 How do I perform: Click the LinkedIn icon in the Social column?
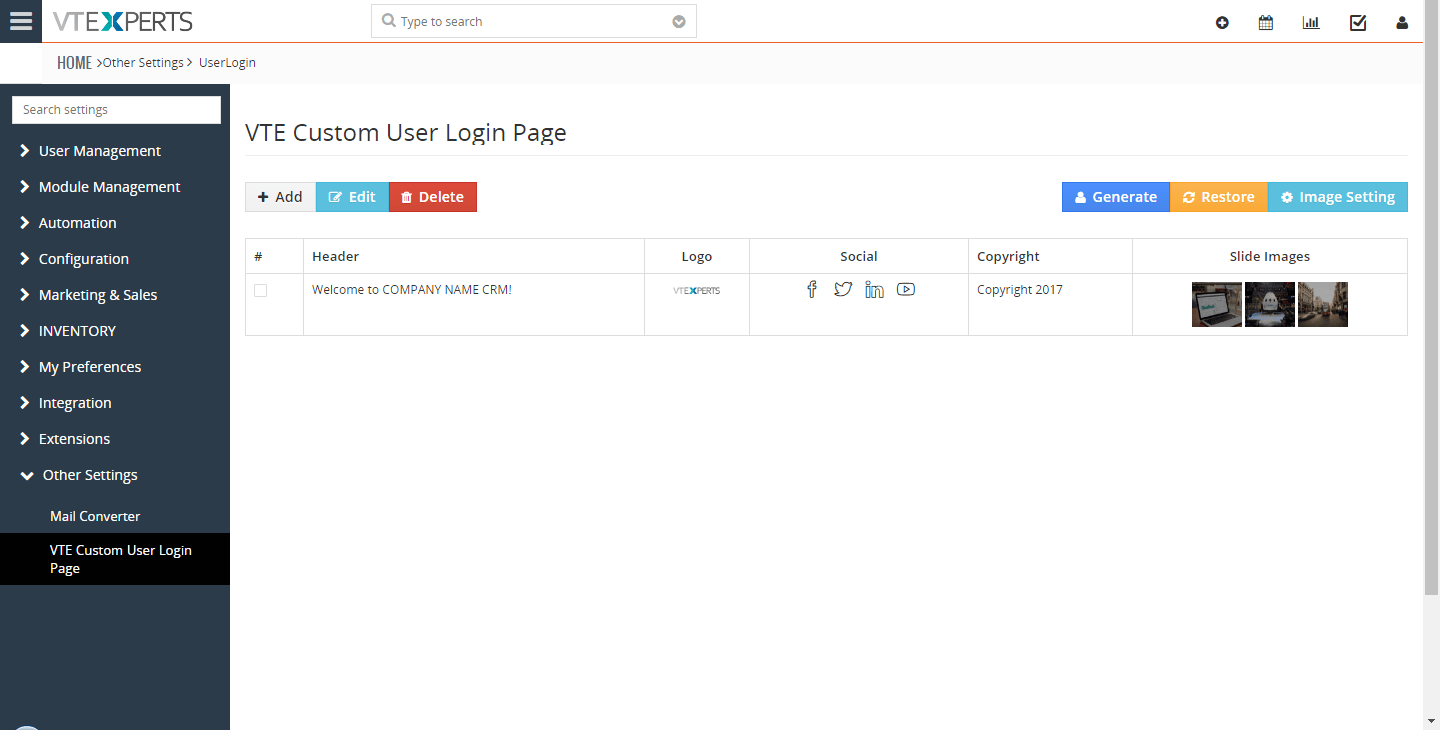click(874, 289)
